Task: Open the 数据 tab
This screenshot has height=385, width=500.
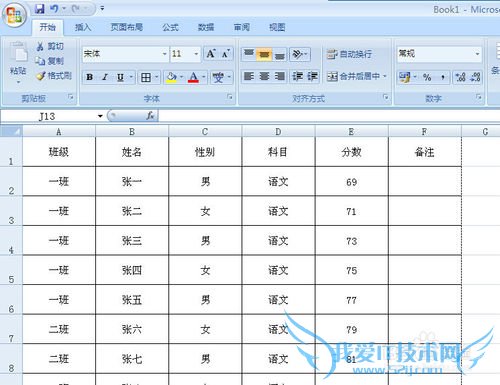Action: point(206,27)
